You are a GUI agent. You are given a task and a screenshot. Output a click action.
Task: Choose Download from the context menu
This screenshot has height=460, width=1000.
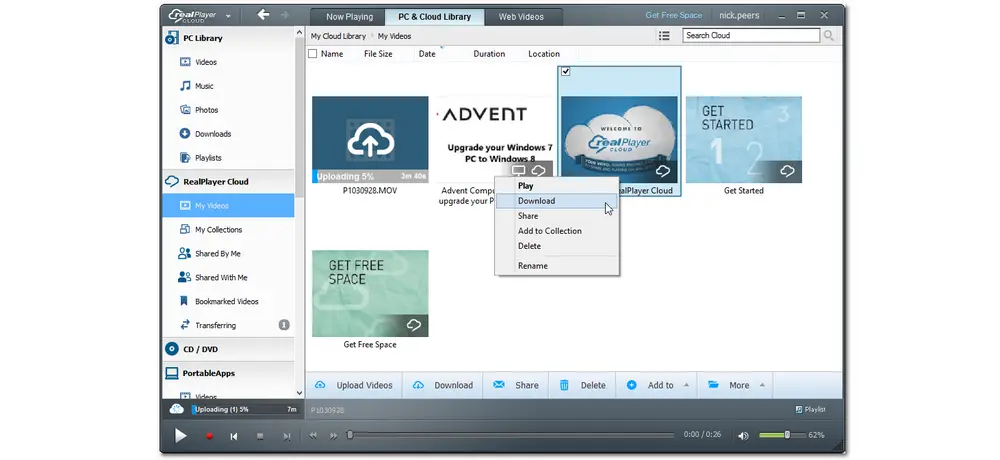(x=556, y=201)
